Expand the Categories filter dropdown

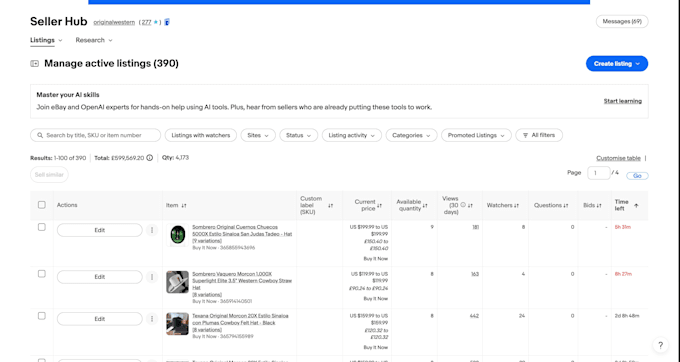tap(411, 135)
